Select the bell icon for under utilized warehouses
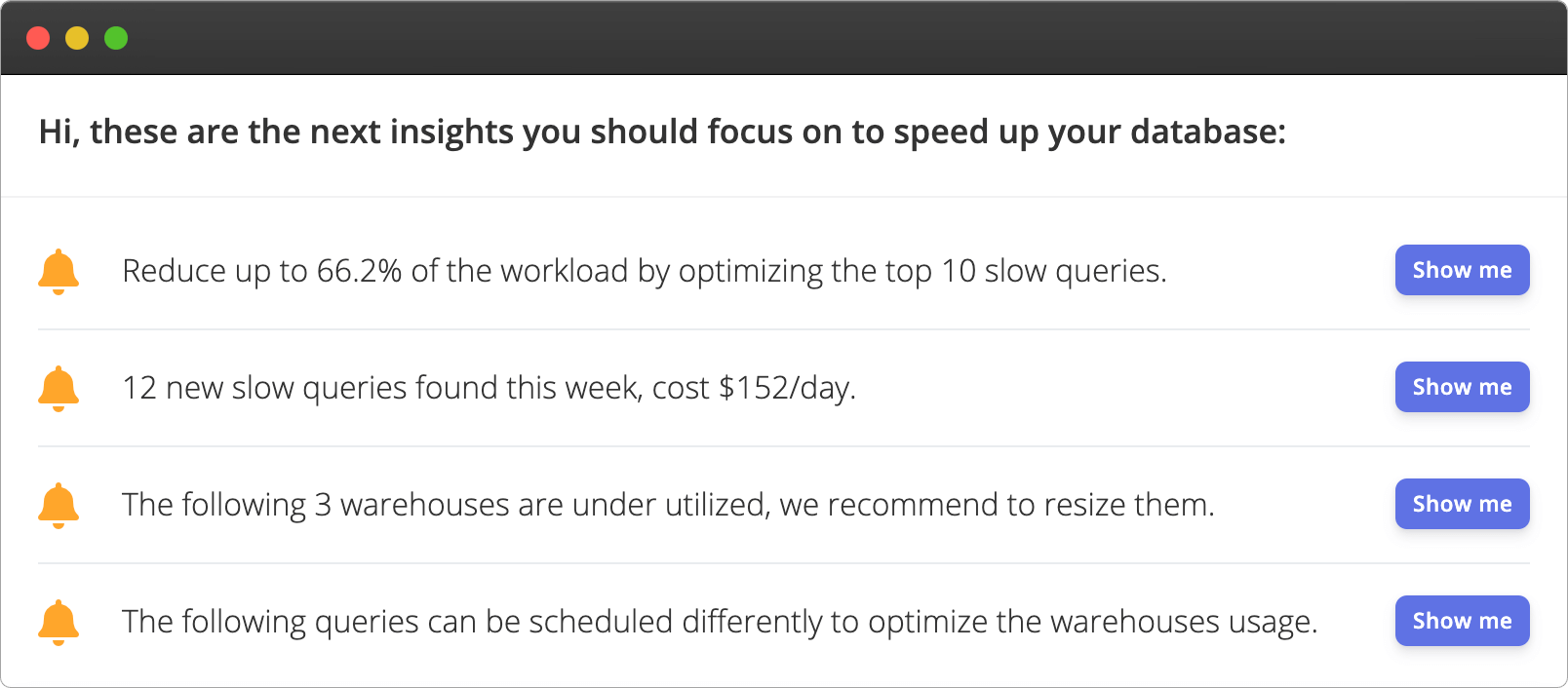This screenshot has width=1568, height=688. point(59,505)
